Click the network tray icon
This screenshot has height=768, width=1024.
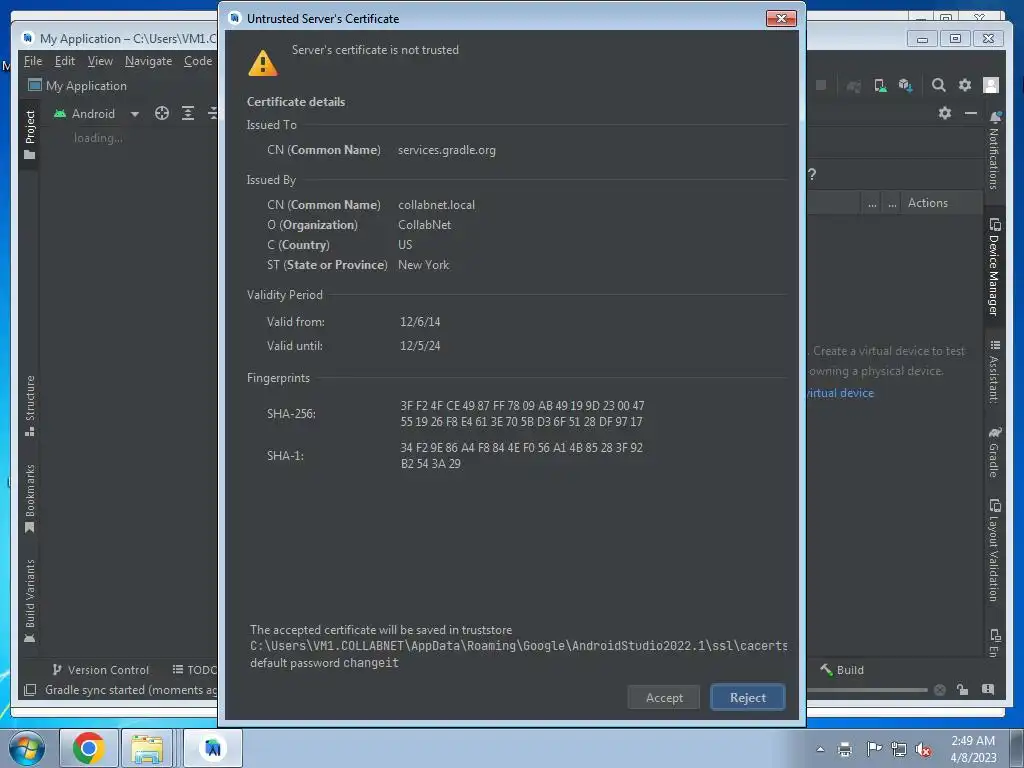[x=899, y=749]
